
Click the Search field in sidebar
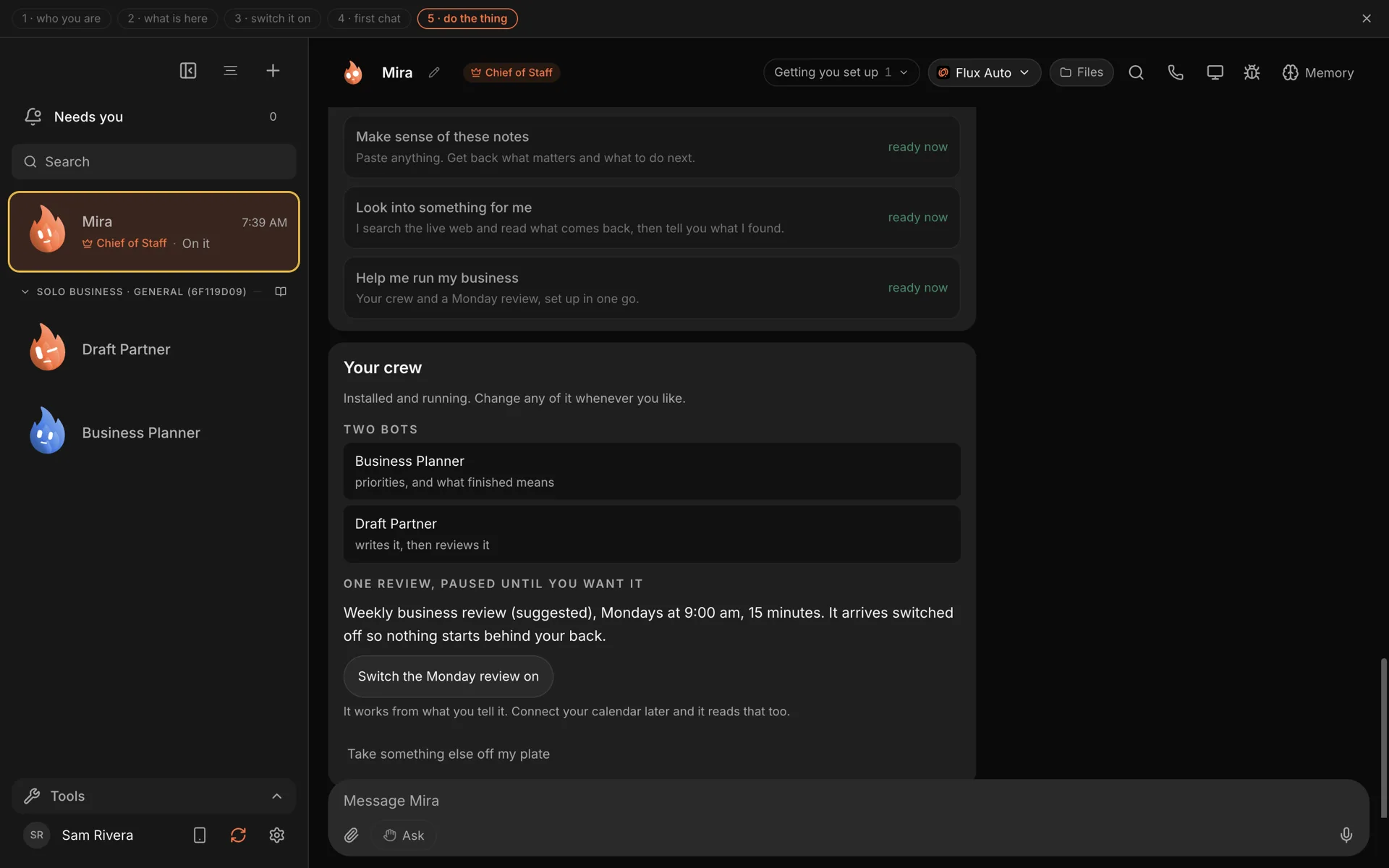154,161
